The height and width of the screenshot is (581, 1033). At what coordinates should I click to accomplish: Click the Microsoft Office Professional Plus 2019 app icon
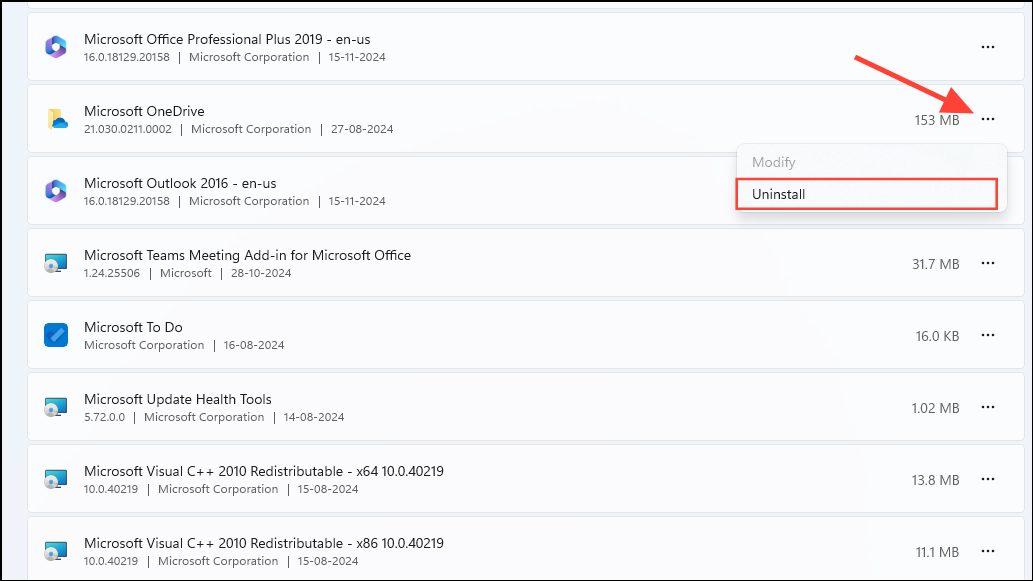56,47
